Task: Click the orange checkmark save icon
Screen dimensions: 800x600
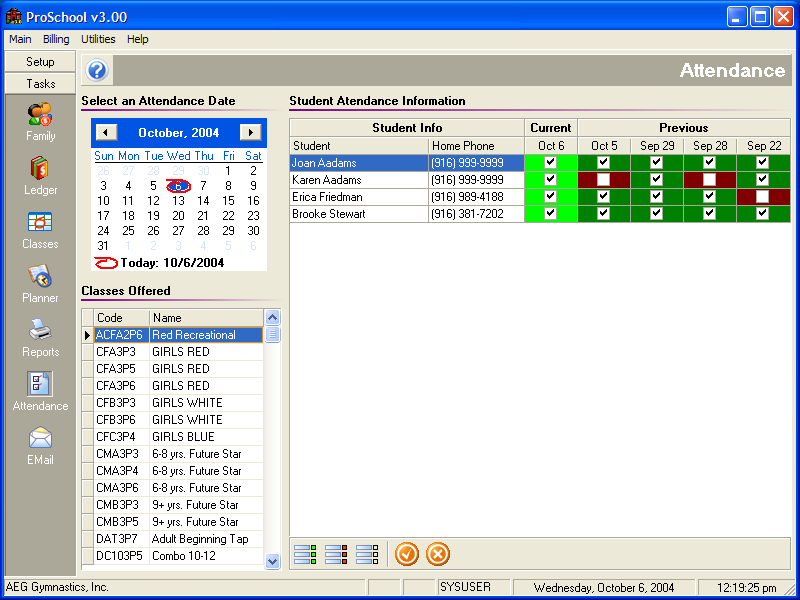Action: pos(407,553)
